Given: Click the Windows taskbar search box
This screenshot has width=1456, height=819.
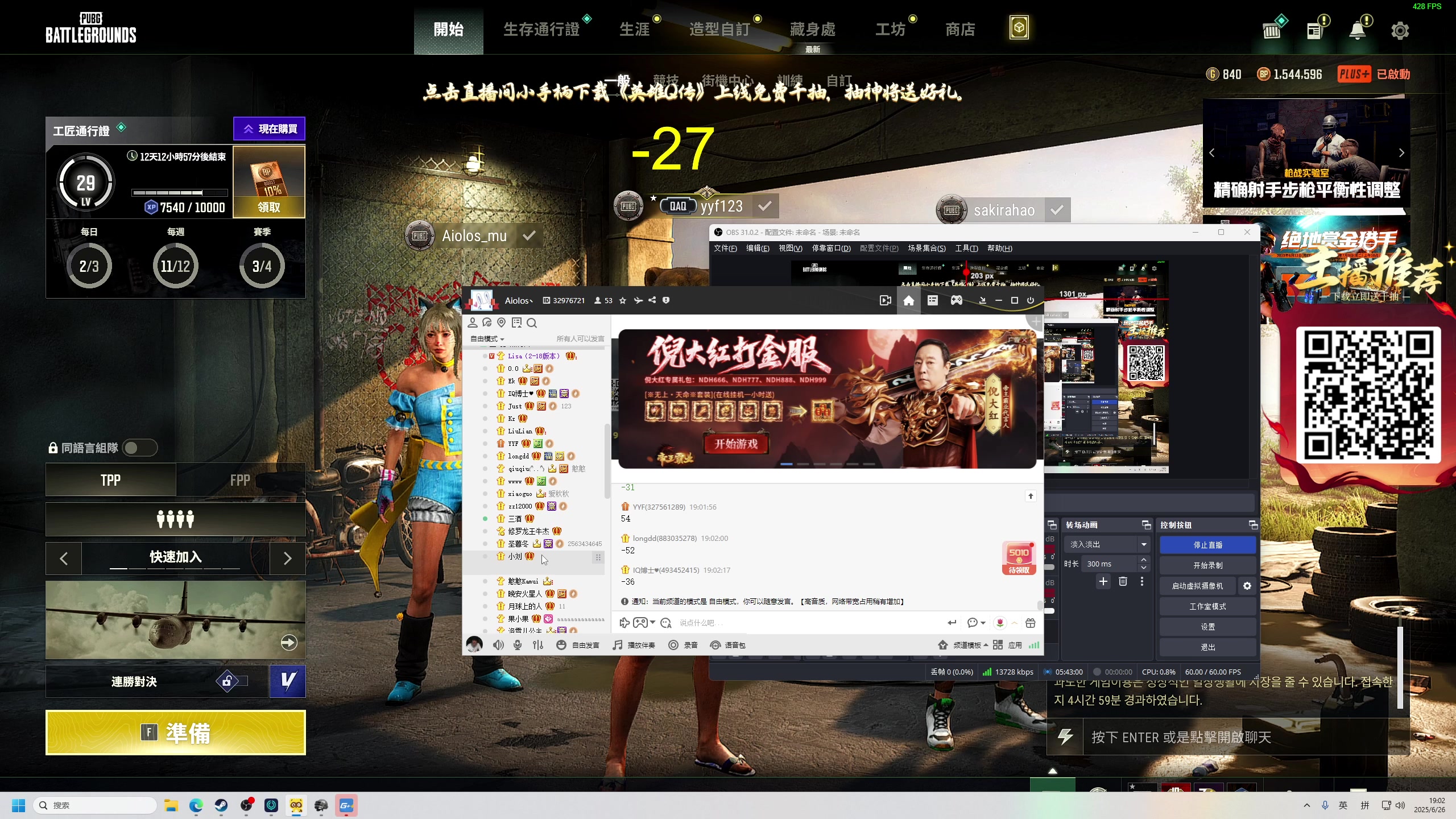Looking at the screenshot, I should [95, 805].
